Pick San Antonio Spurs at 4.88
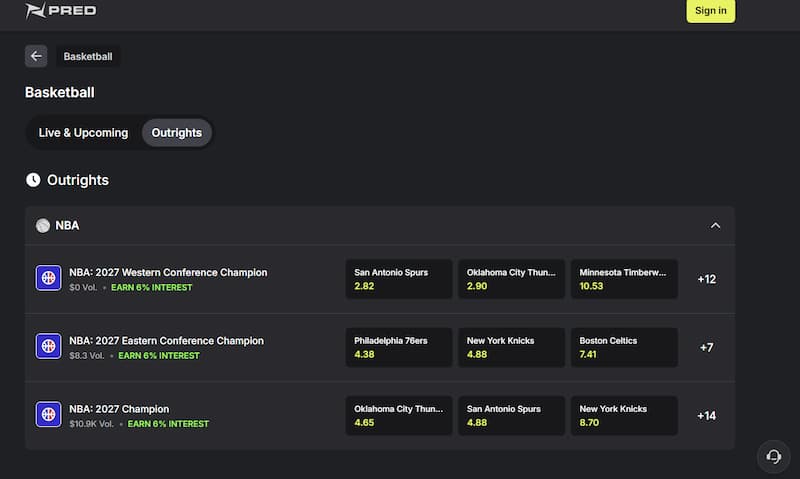Screen dimensions: 800x479 click(512, 416)
